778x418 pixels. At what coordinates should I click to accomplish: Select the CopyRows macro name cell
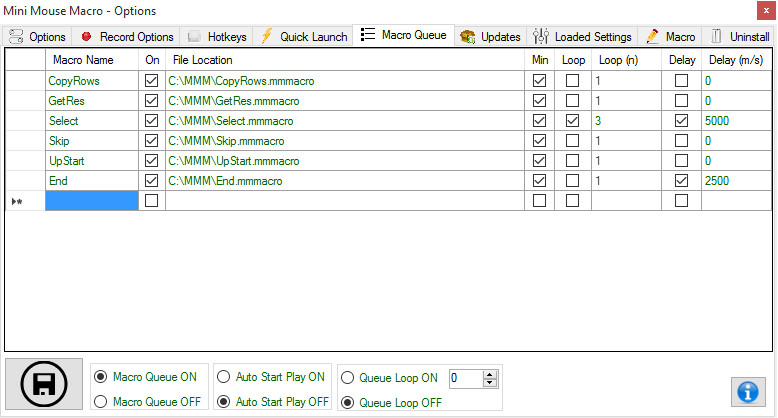point(92,81)
